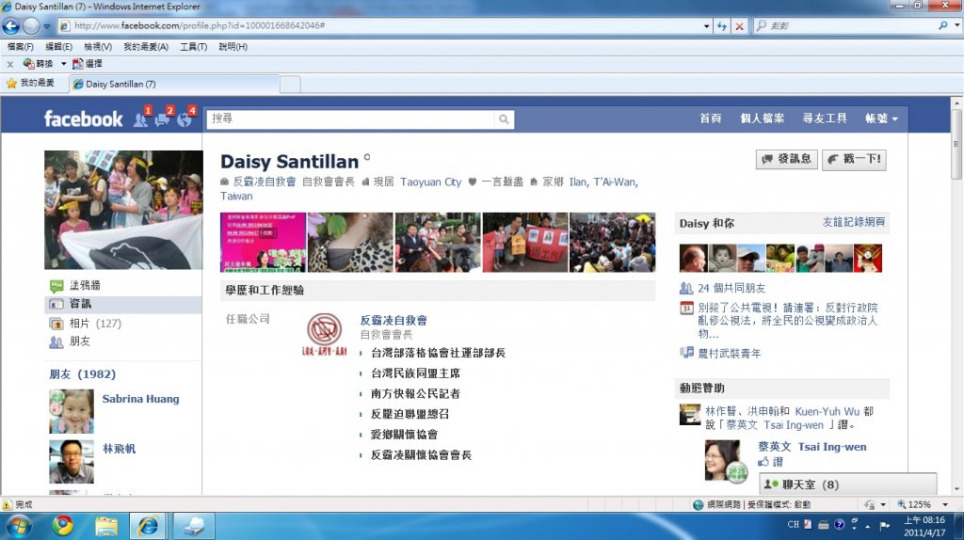The width and height of the screenshot is (964, 540).
Task: Open the 工具(T) menu
Action: pyautogui.click(x=193, y=47)
